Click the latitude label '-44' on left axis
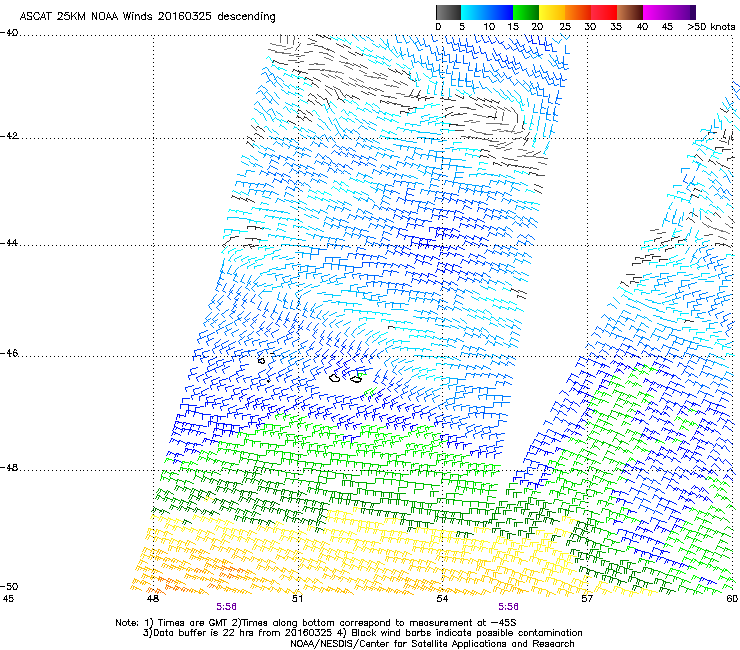 (9, 243)
